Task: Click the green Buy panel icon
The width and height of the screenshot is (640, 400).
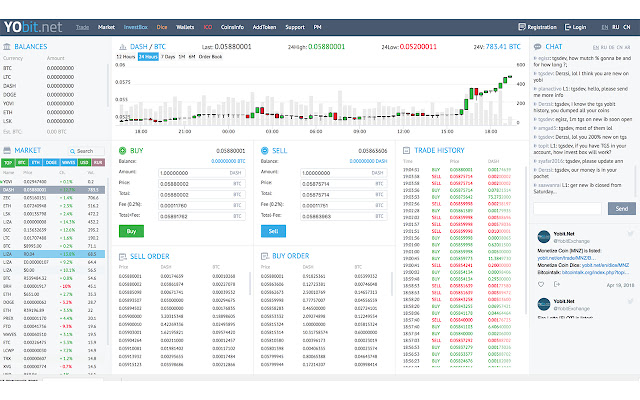Action: (122, 151)
